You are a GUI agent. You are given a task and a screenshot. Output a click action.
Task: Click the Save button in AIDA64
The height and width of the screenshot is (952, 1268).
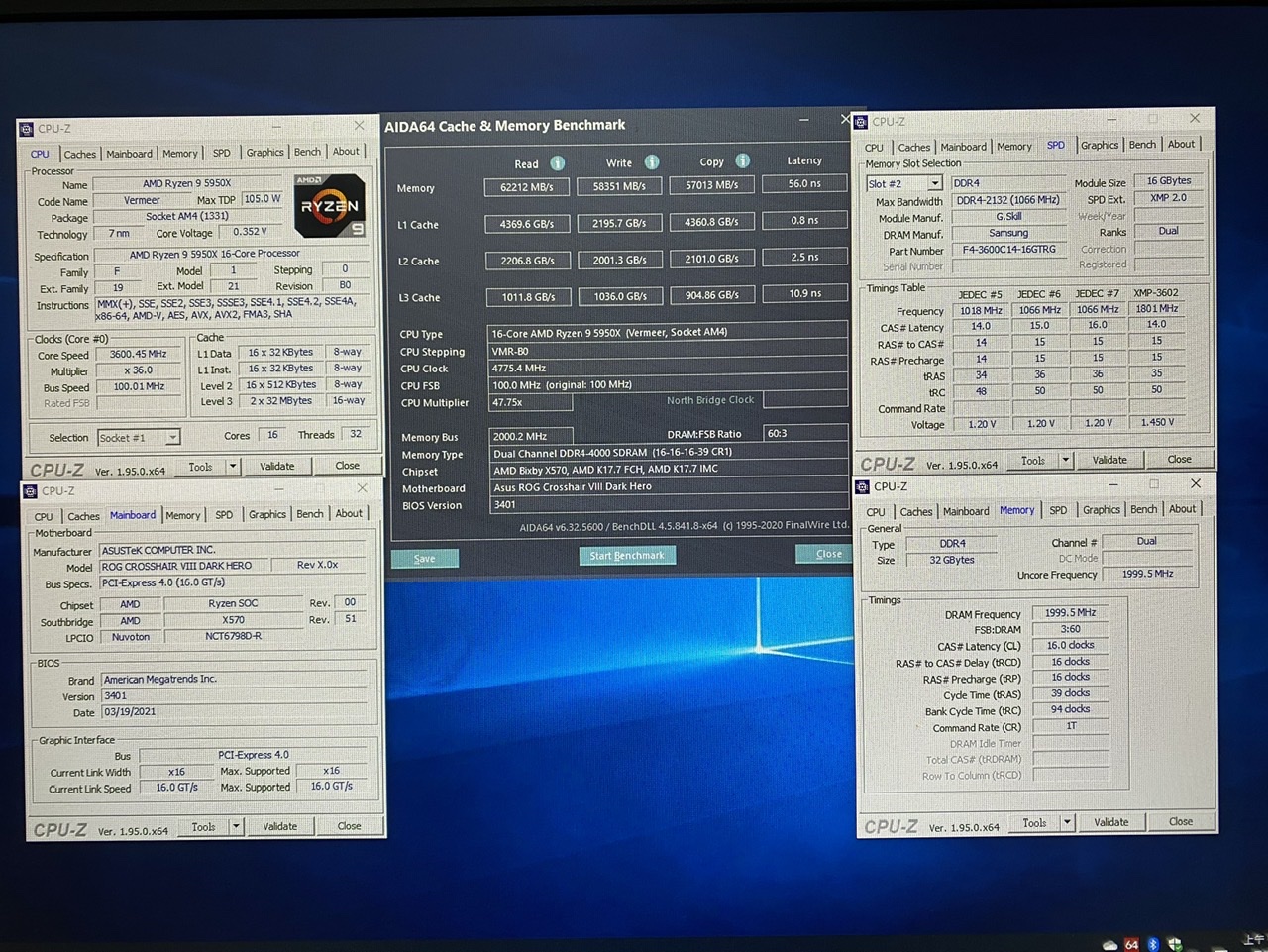[424, 558]
